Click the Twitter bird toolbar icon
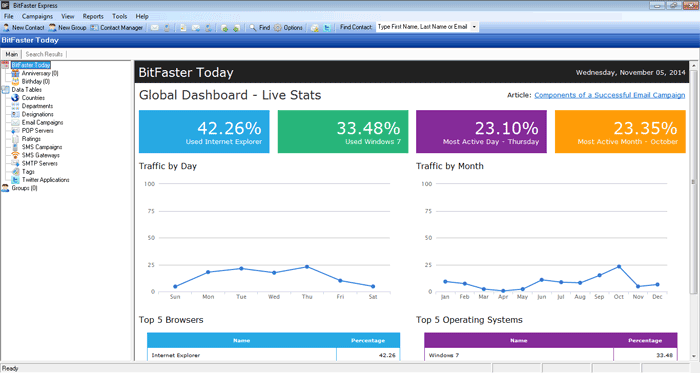 point(327,28)
